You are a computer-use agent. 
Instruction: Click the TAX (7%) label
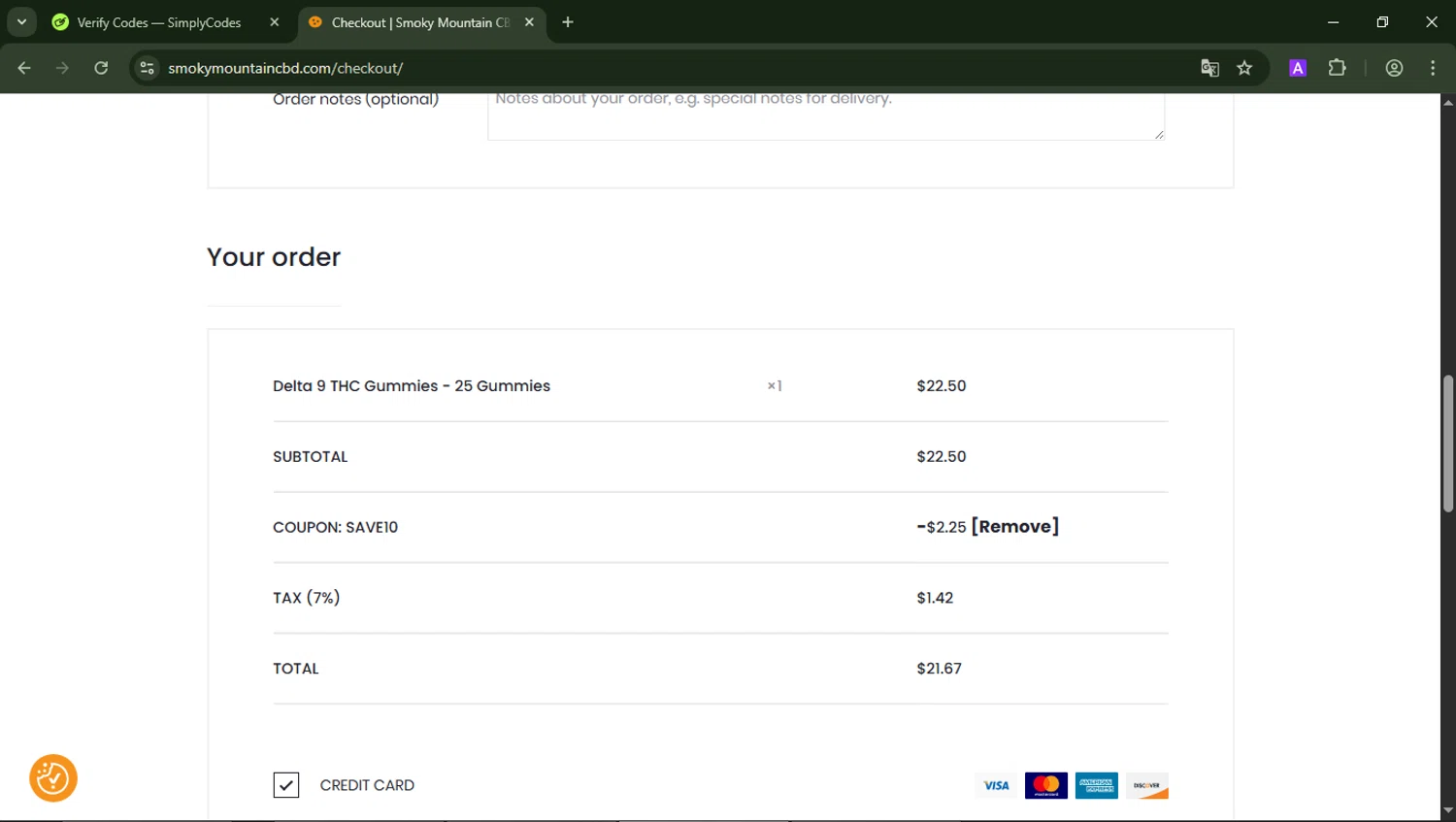(307, 598)
